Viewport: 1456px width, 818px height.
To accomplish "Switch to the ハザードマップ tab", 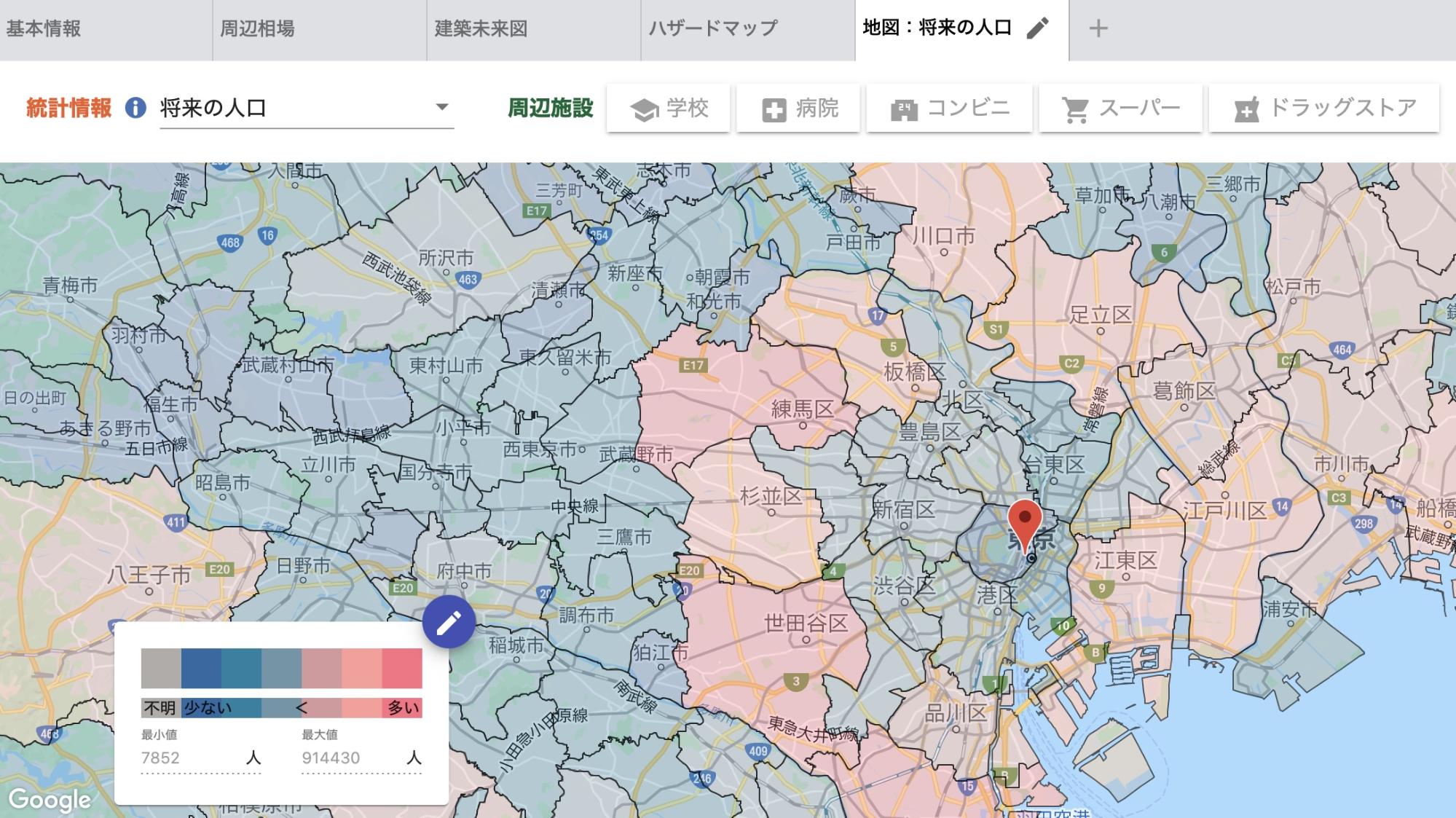I will coord(713,29).
